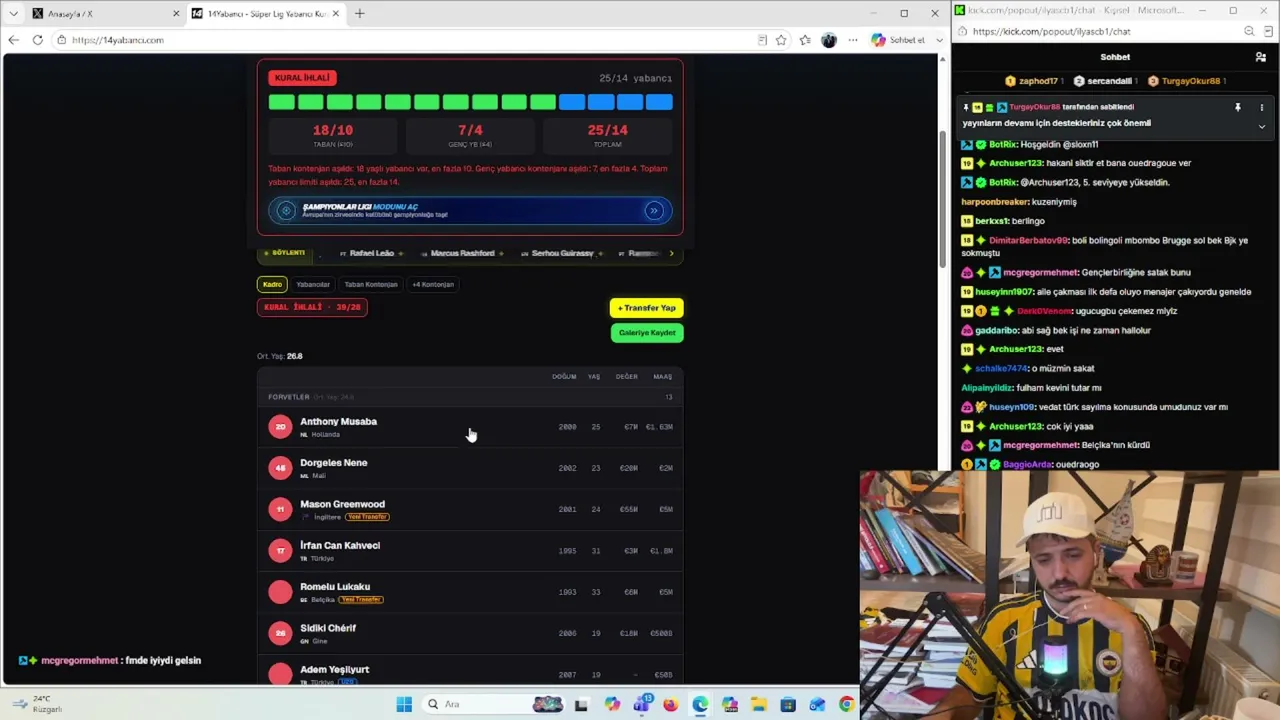
Task: Open pinned message three-dot options
Action: click(x=1261, y=107)
